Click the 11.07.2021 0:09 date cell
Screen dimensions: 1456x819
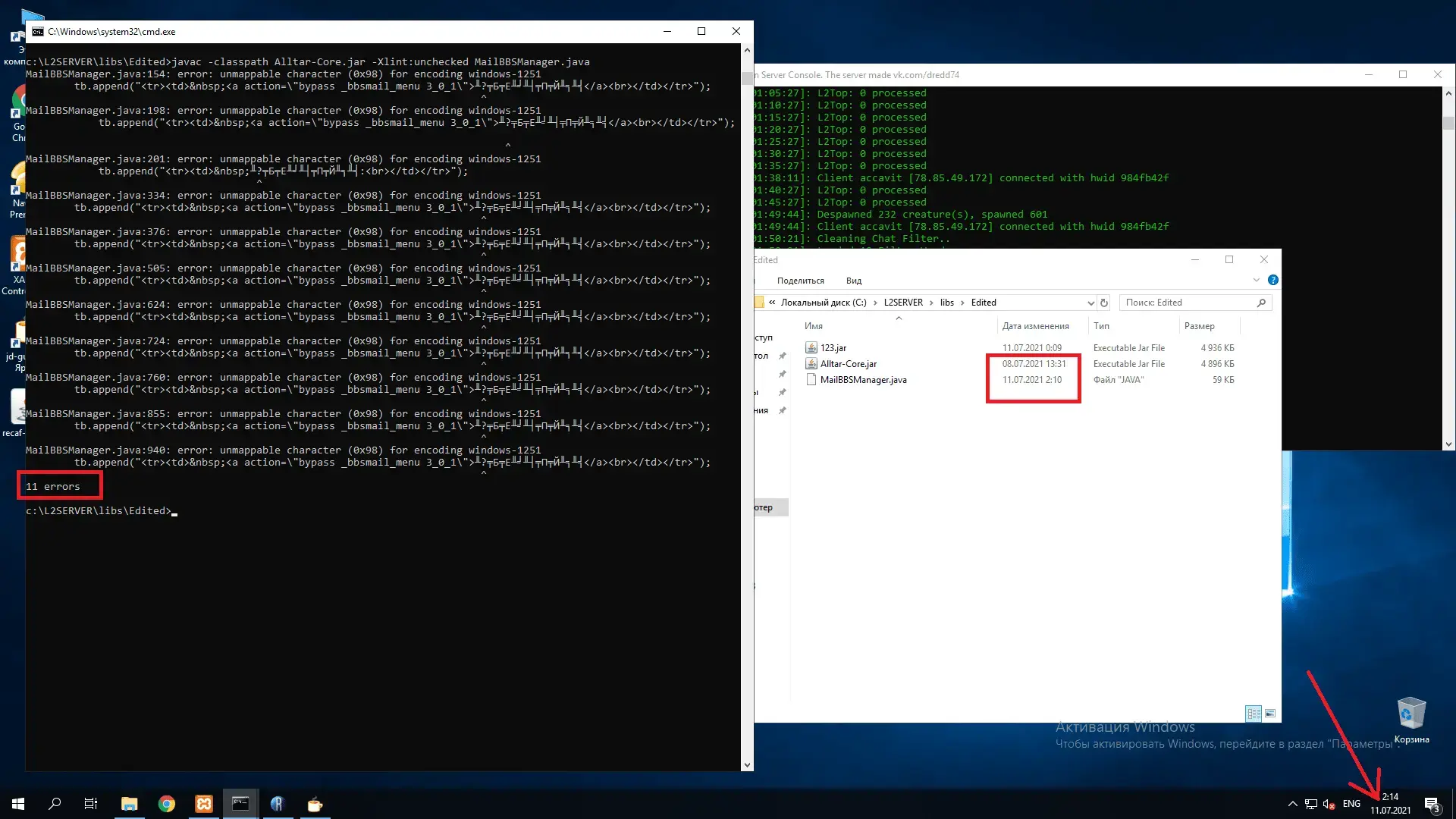point(1032,348)
